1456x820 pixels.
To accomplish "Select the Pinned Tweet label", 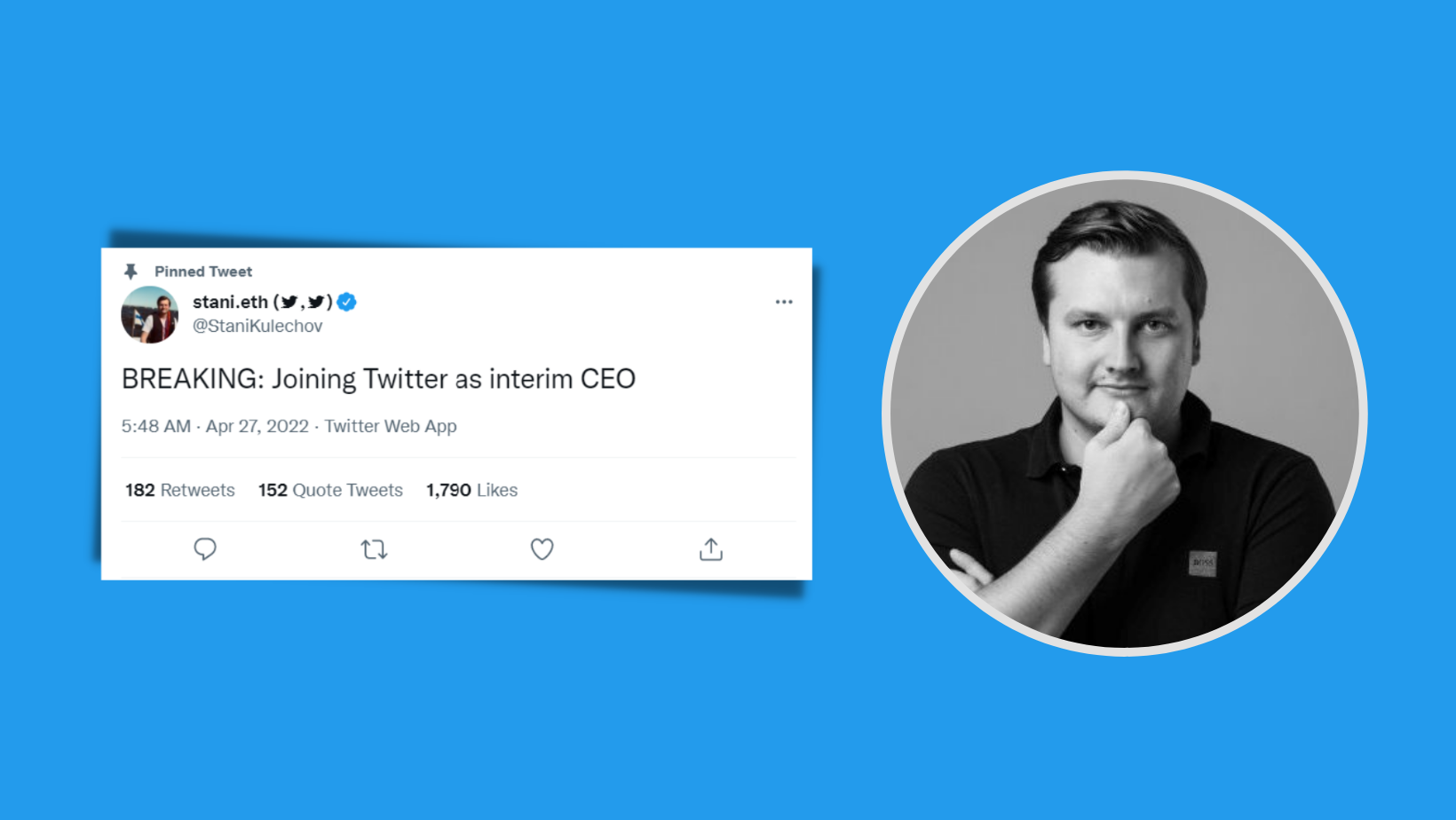I will (x=203, y=271).
